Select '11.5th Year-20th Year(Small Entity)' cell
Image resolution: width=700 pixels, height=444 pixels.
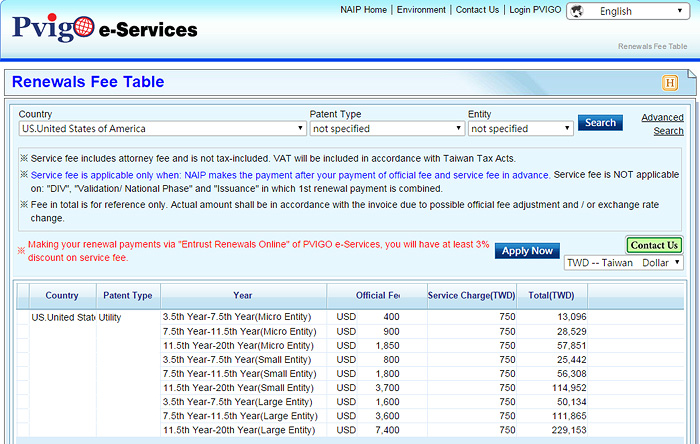click(x=238, y=388)
